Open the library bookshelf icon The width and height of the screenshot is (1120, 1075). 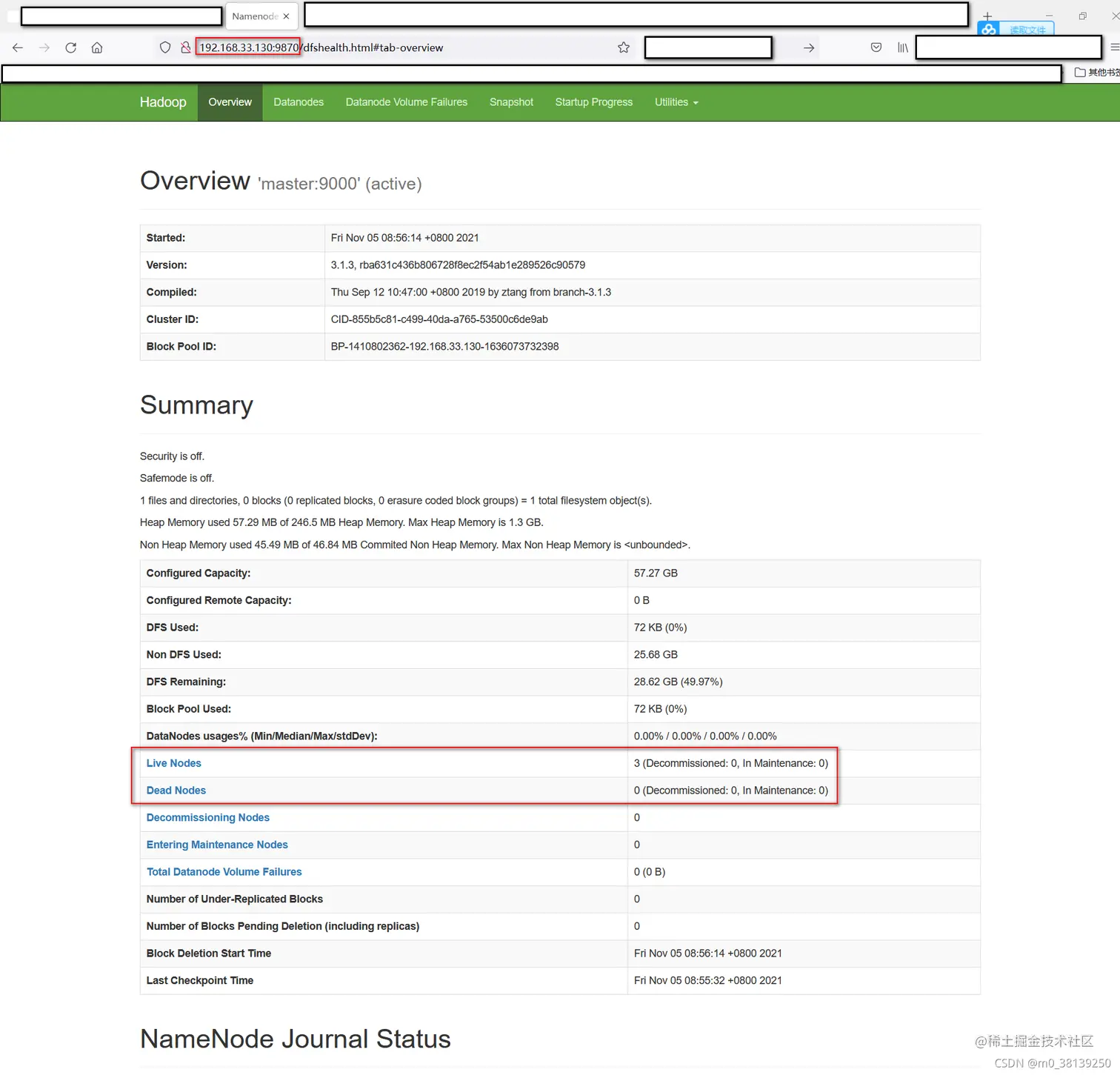click(903, 47)
